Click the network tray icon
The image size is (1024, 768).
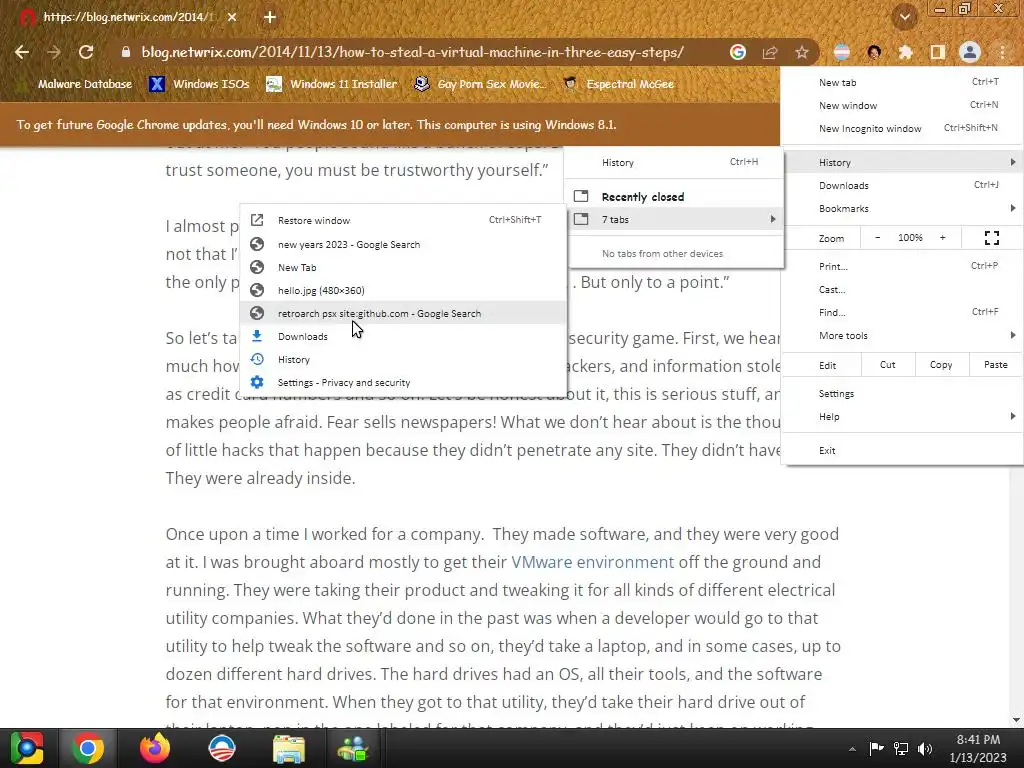(901, 748)
